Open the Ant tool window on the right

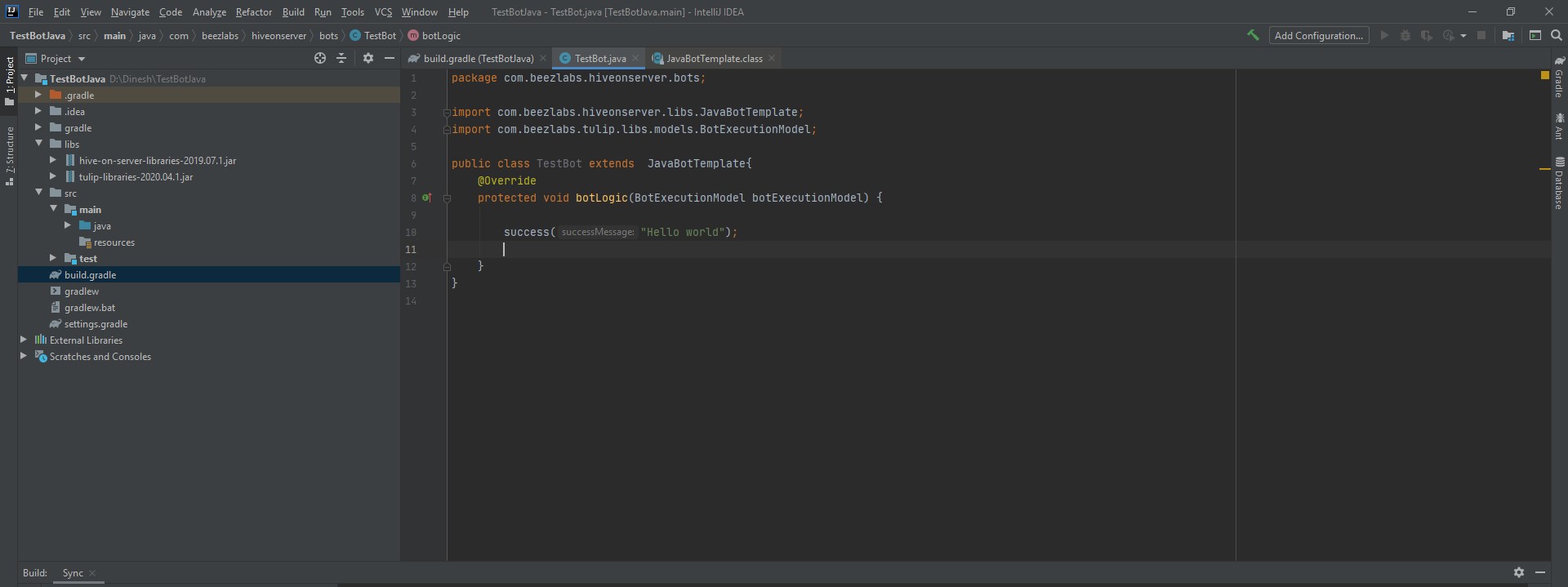click(1559, 127)
